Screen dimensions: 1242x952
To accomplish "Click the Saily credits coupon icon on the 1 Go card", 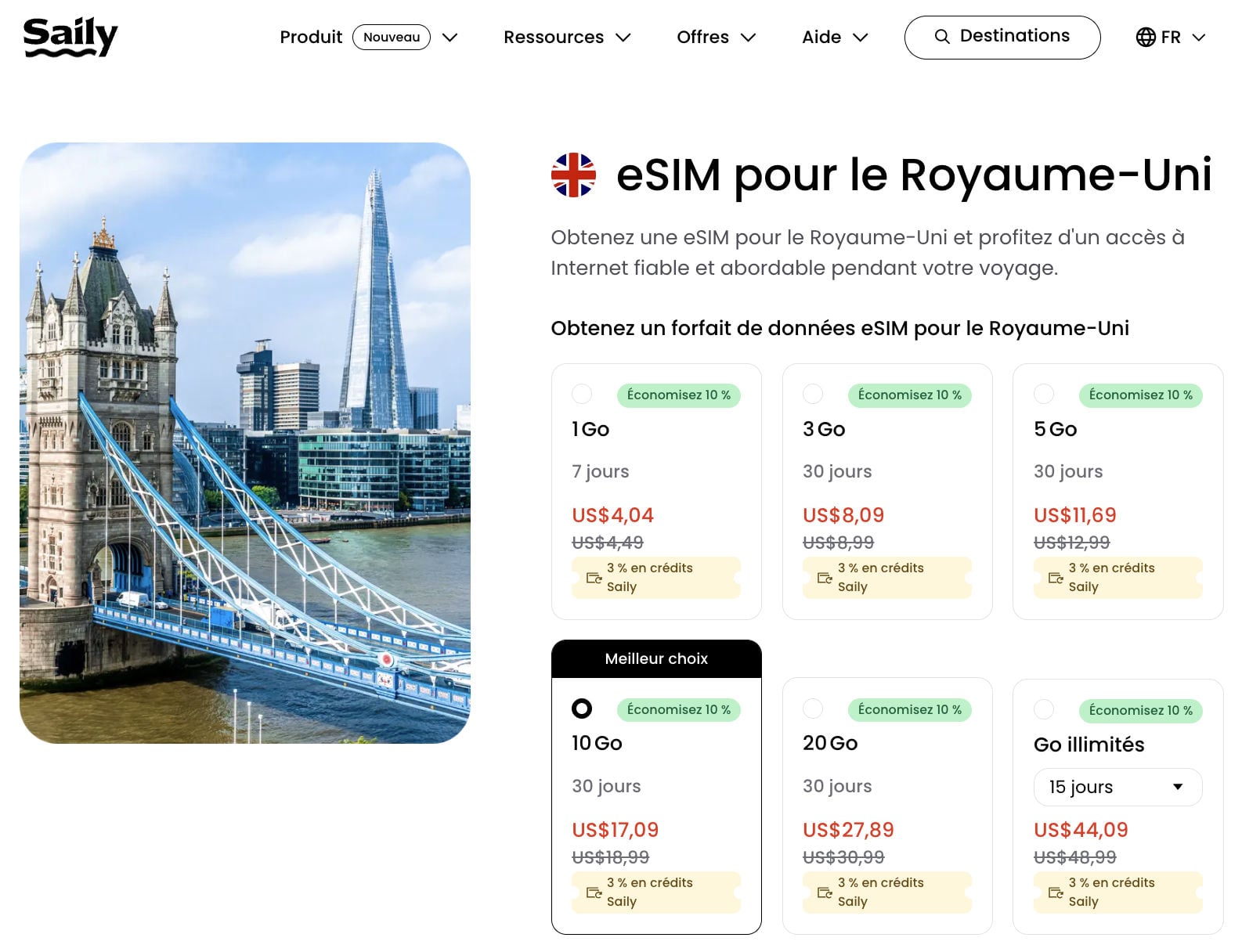I will (x=593, y=577).
